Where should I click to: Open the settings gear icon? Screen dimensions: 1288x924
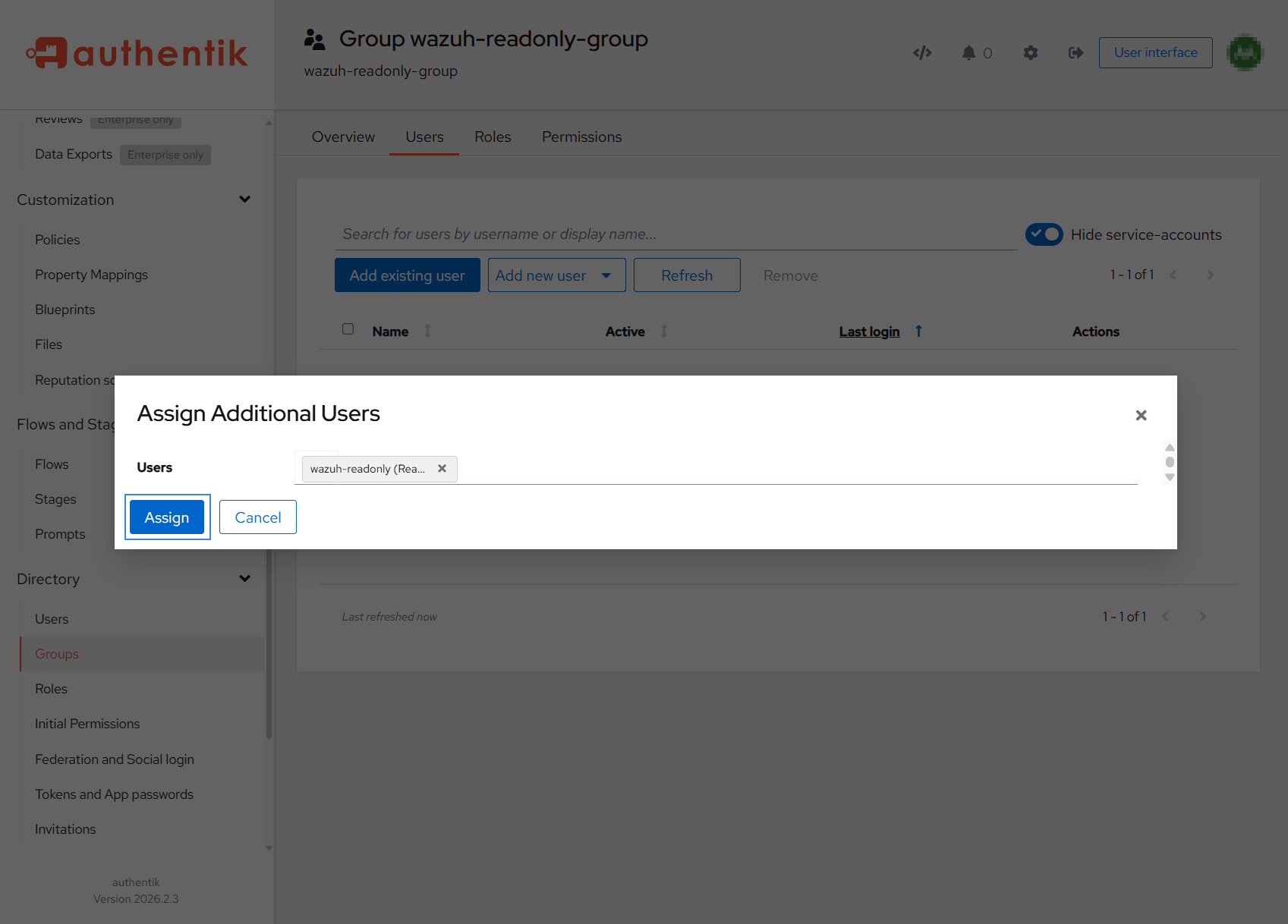[1030, 52]
